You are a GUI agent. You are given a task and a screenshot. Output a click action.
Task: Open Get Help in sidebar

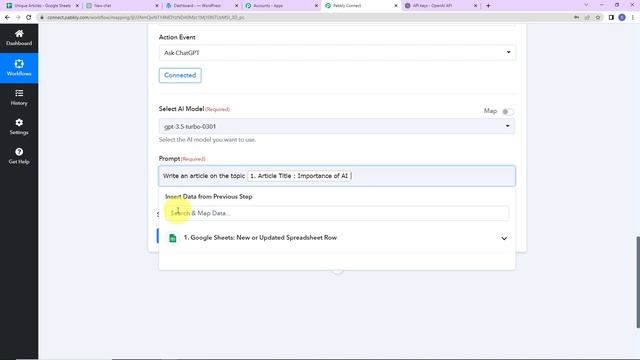point(19,156)
